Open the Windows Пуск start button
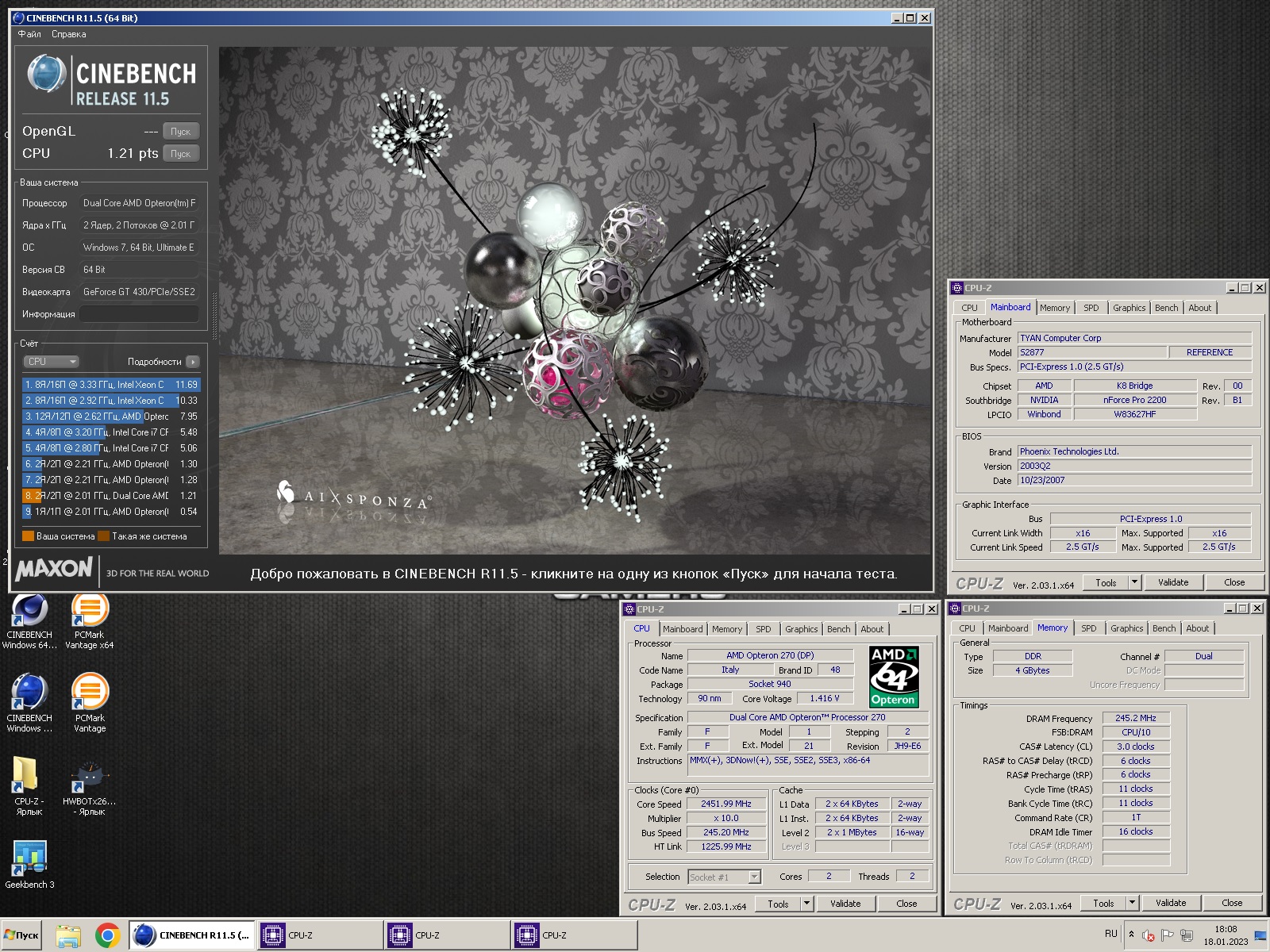 click(22, 935)
